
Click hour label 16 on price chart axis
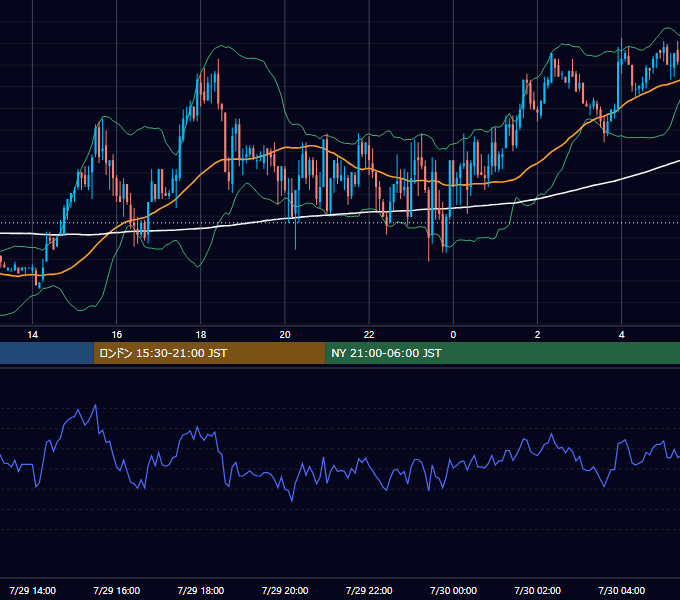click(x=117, y=335)
